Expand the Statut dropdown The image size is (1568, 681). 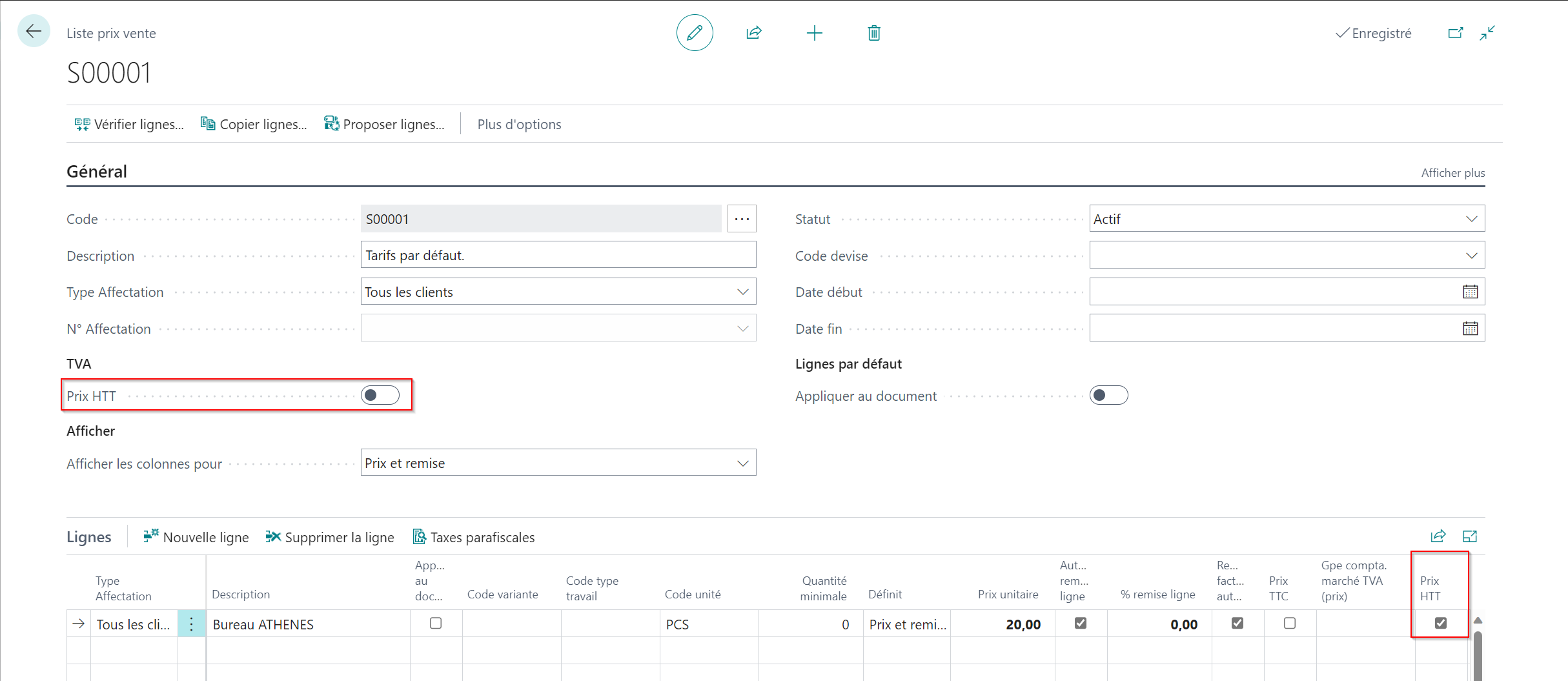1287,219
